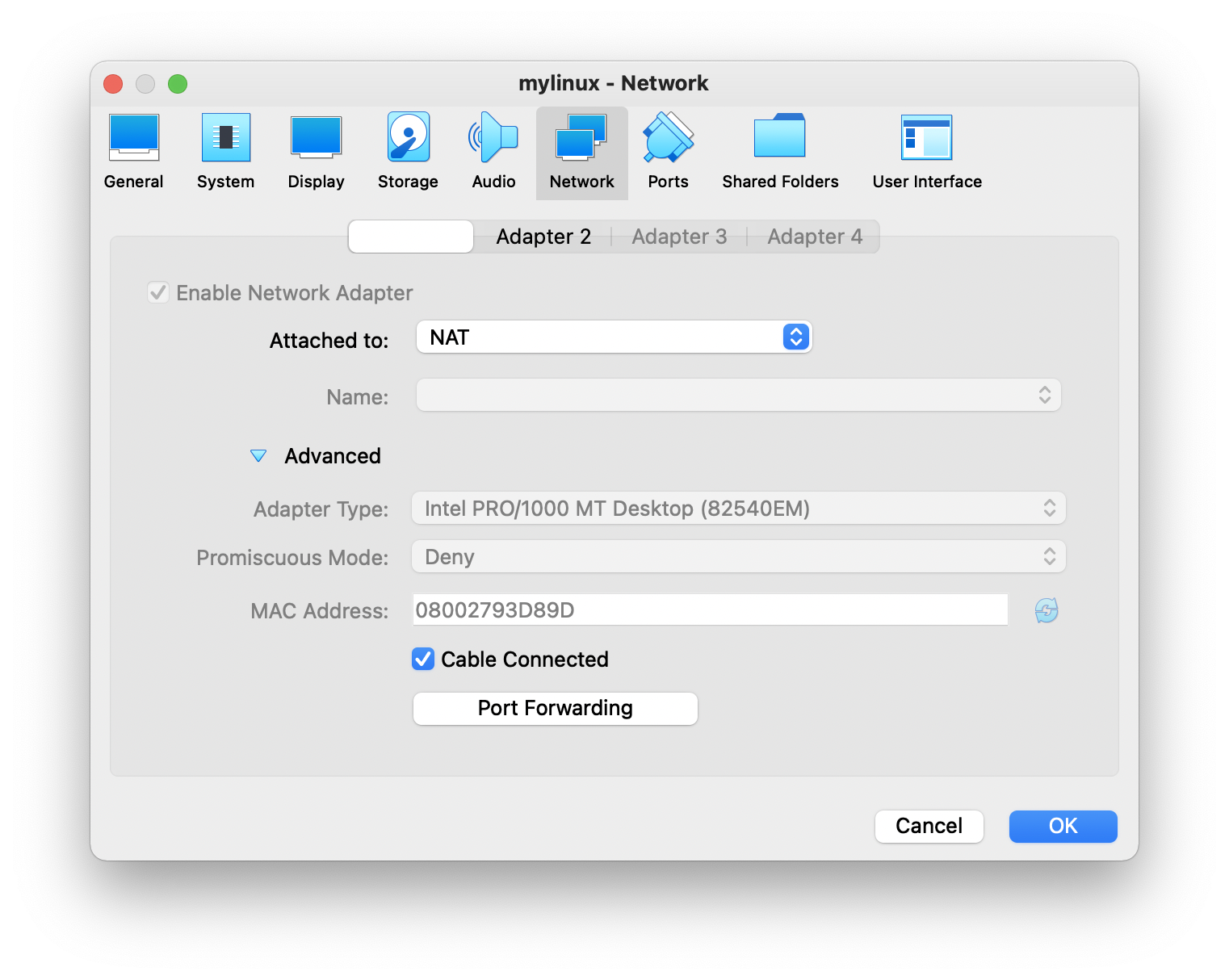Open the Shared Folders settings section
Screen dimensions: 1229x980
pyautogui.click(x=780, y=153)
